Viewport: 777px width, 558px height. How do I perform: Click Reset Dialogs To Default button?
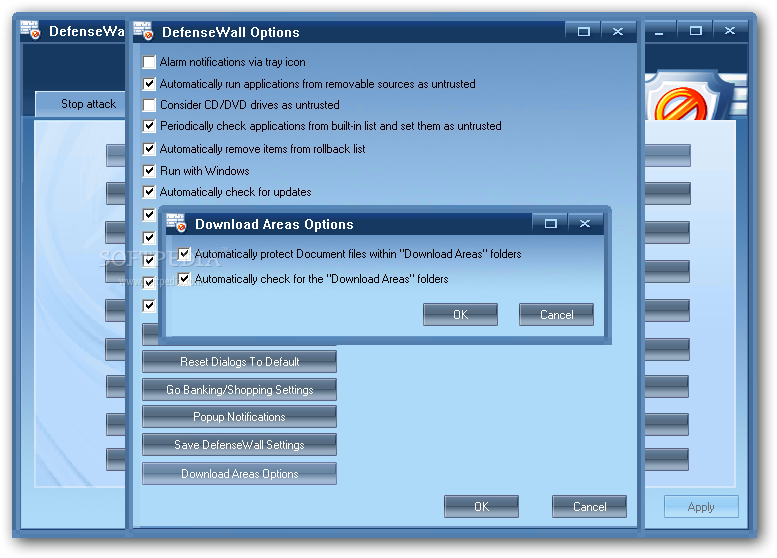pos(239,362)
